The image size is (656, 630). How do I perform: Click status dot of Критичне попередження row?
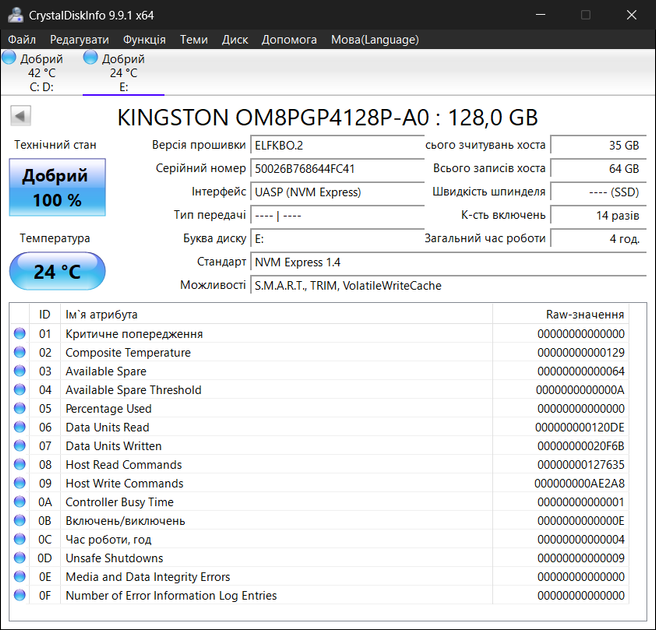click(x=20, y=333)
